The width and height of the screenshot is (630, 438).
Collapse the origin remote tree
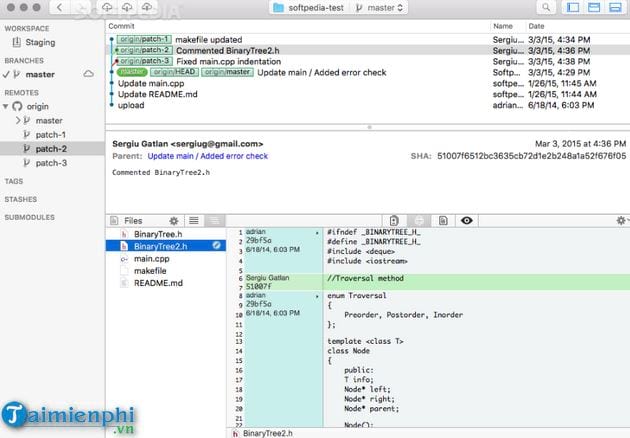(x=7, y=105)
